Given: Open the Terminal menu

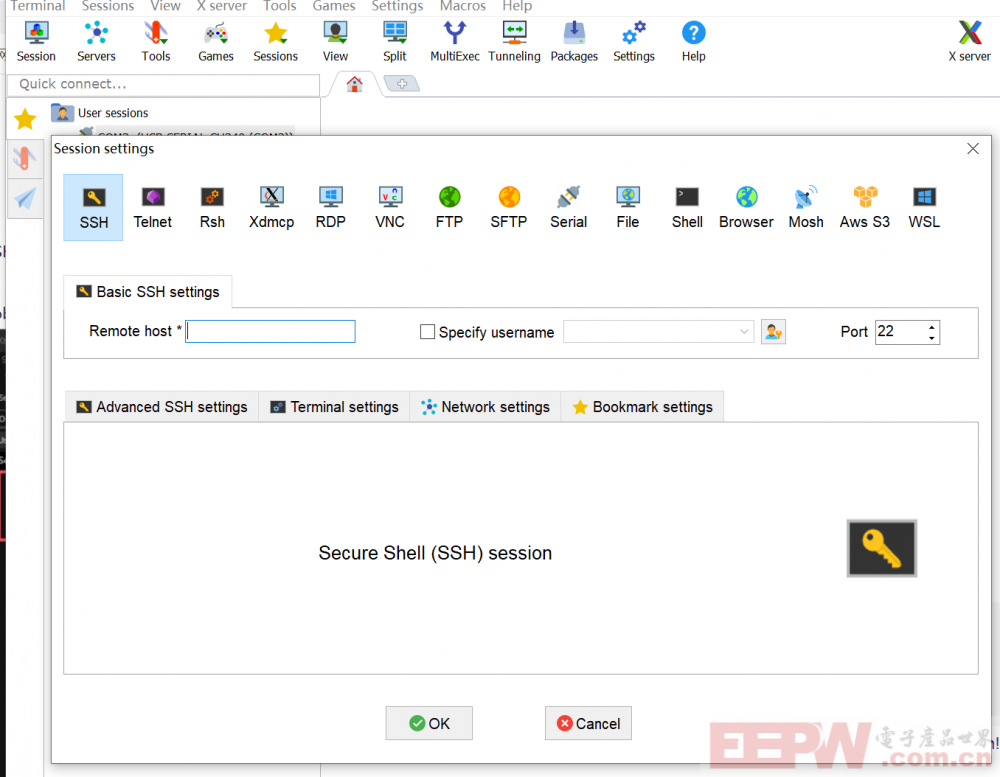Looking at the screenshot, I should point(38,6).
